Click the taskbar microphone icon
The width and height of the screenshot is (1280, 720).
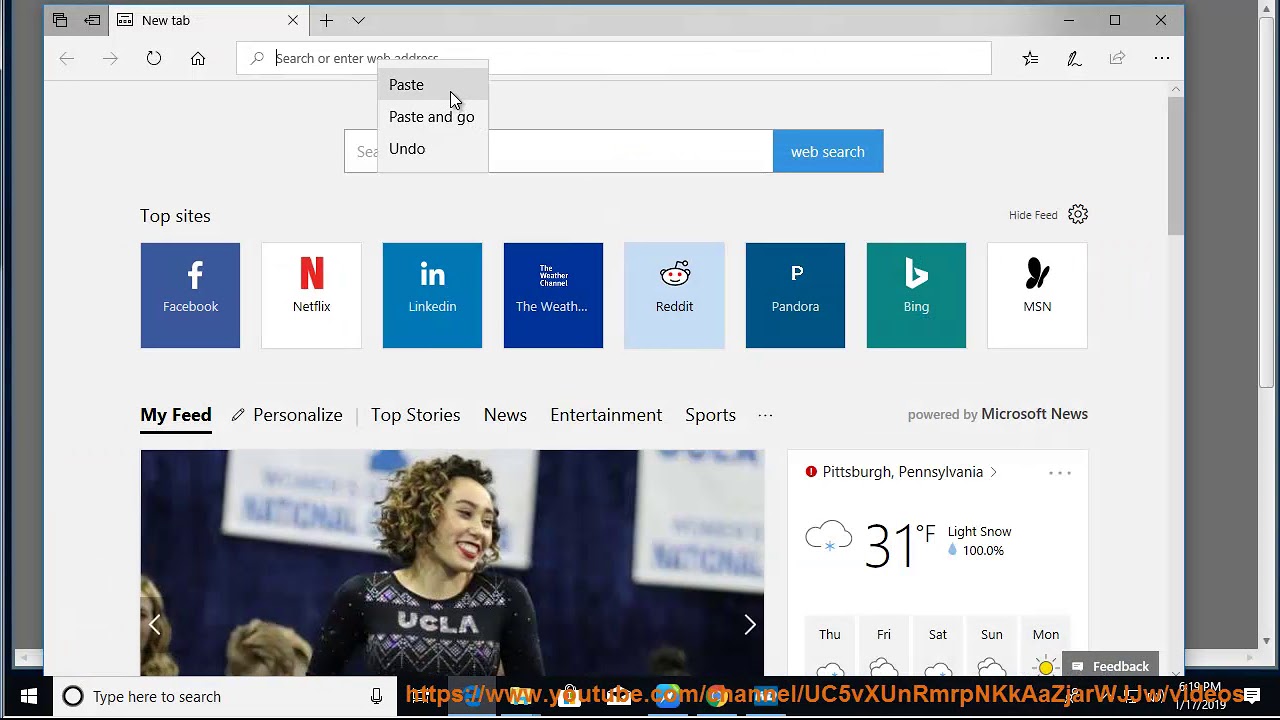click(x=376, y=696)
